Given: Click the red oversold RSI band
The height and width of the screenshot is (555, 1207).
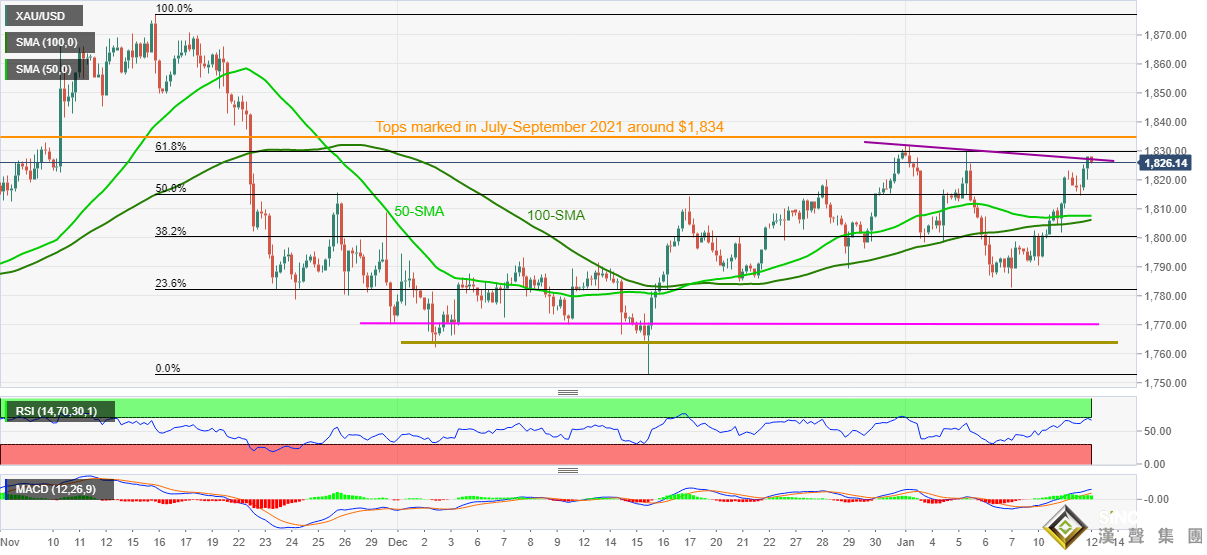Looking at the screenshot, I should (x=600, y=454).
